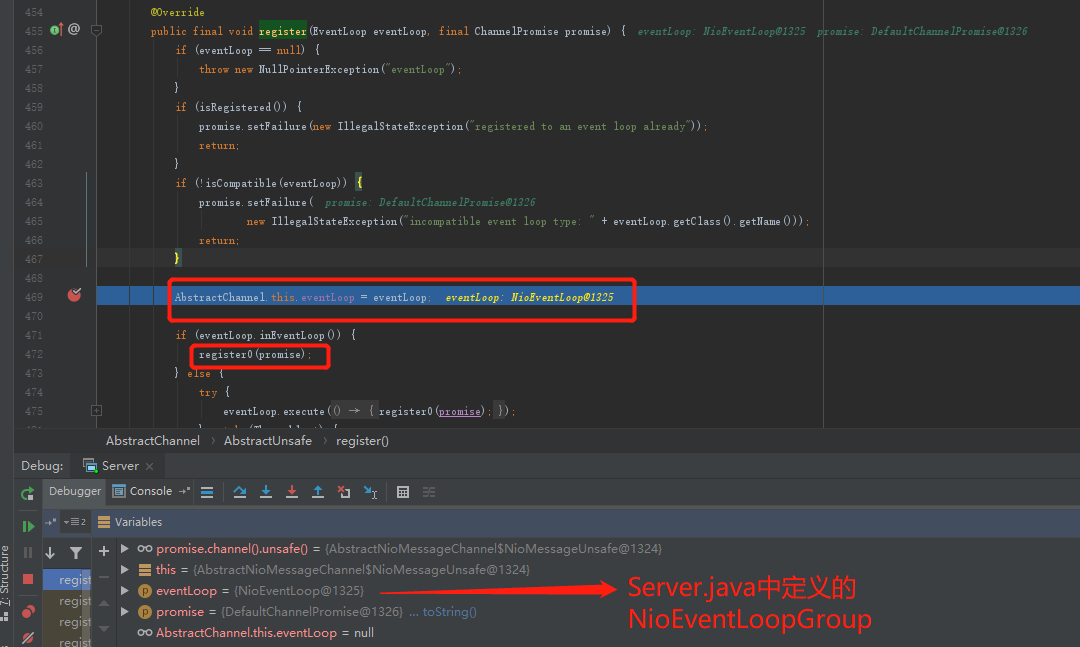This screenshot has height=647, width=1080.
Task: Click the 'register' method name on line 455
Action: click(x=282, y=31)
